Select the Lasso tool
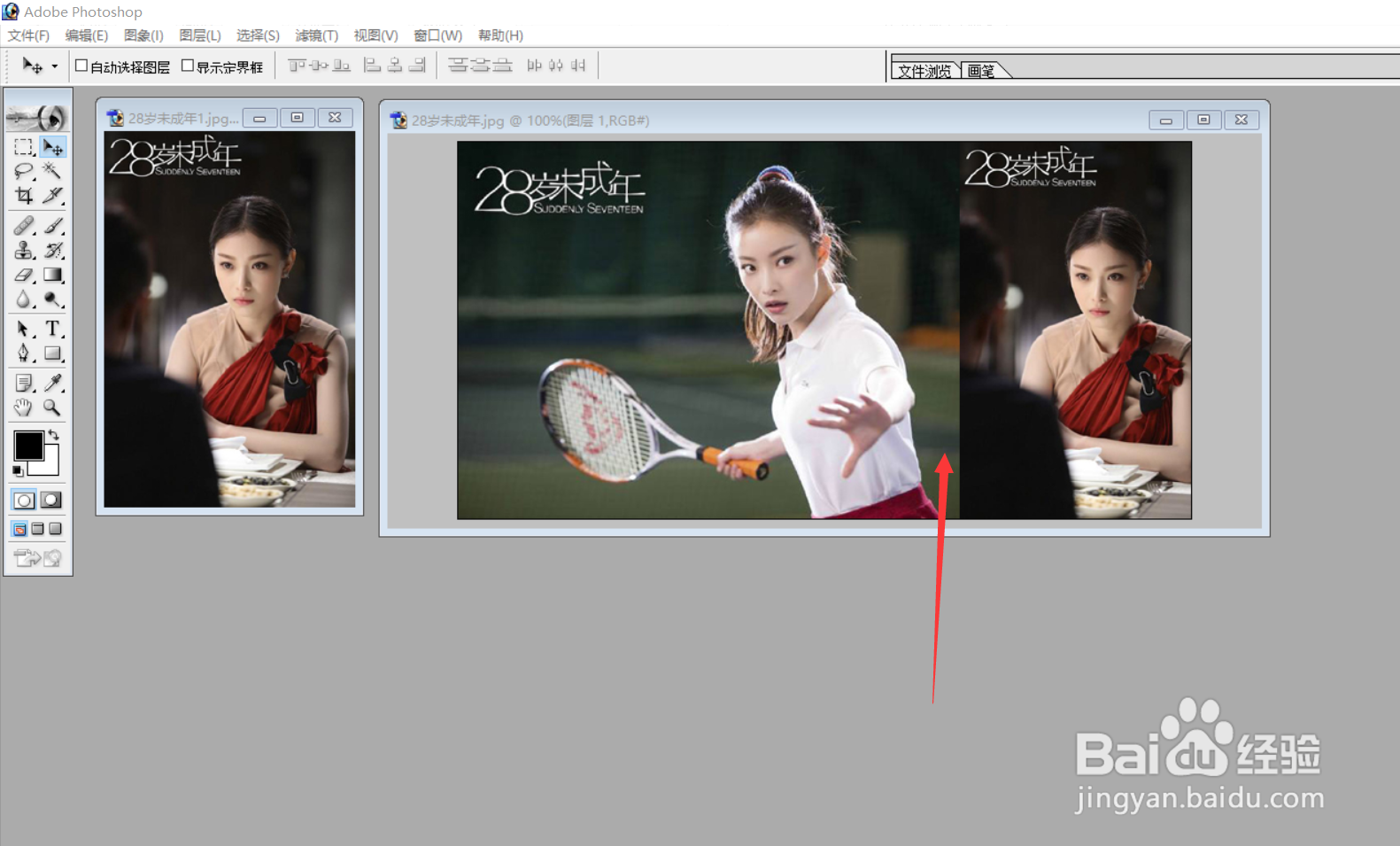The width and height of the screenshot is (1400, 846). tap(24, 171)
